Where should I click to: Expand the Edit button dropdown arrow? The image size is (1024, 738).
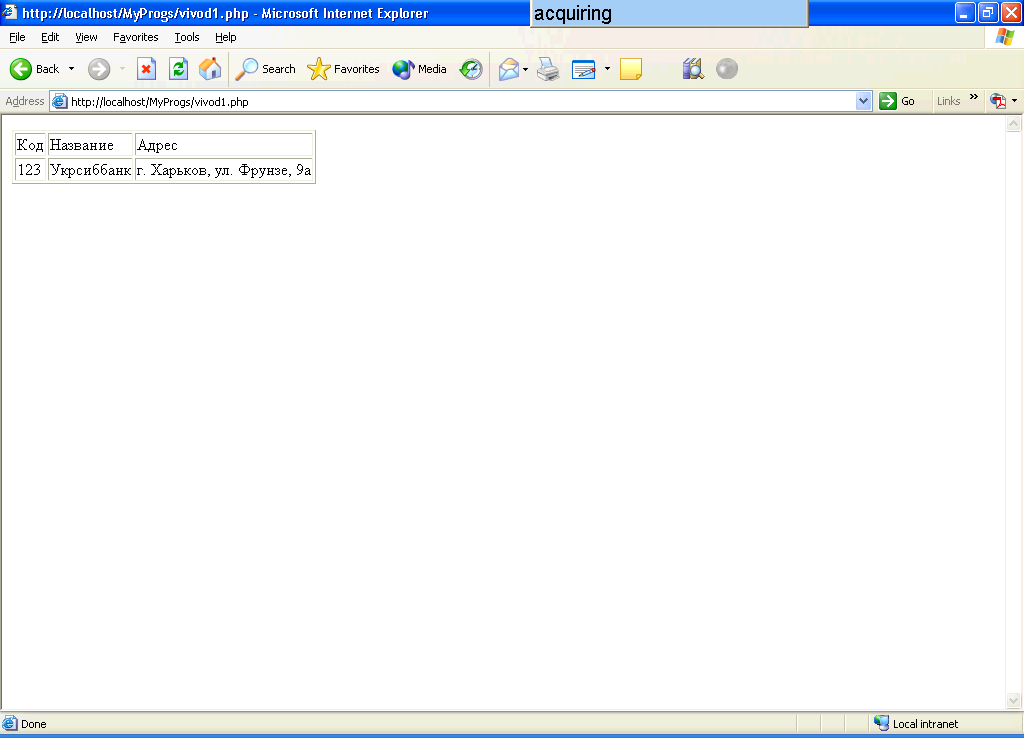pos(607,69)
